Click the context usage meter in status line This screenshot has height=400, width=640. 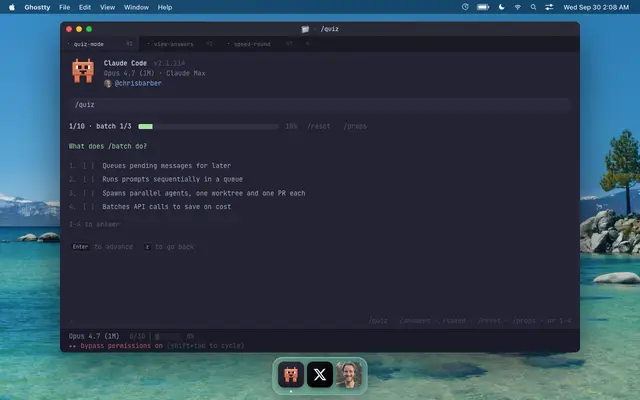168,337
